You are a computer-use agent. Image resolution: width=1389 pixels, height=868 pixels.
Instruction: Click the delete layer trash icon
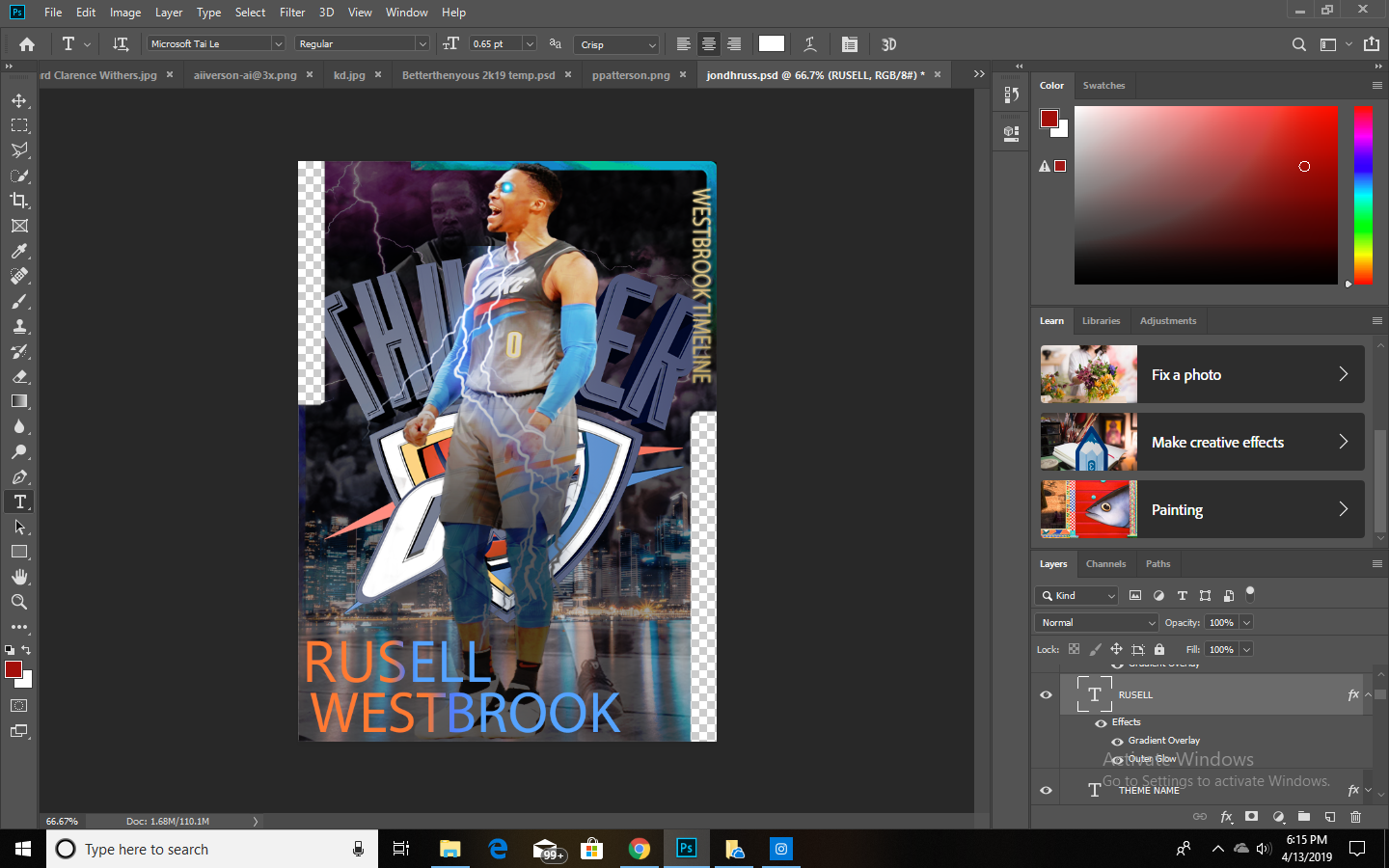pos(1355,817)
